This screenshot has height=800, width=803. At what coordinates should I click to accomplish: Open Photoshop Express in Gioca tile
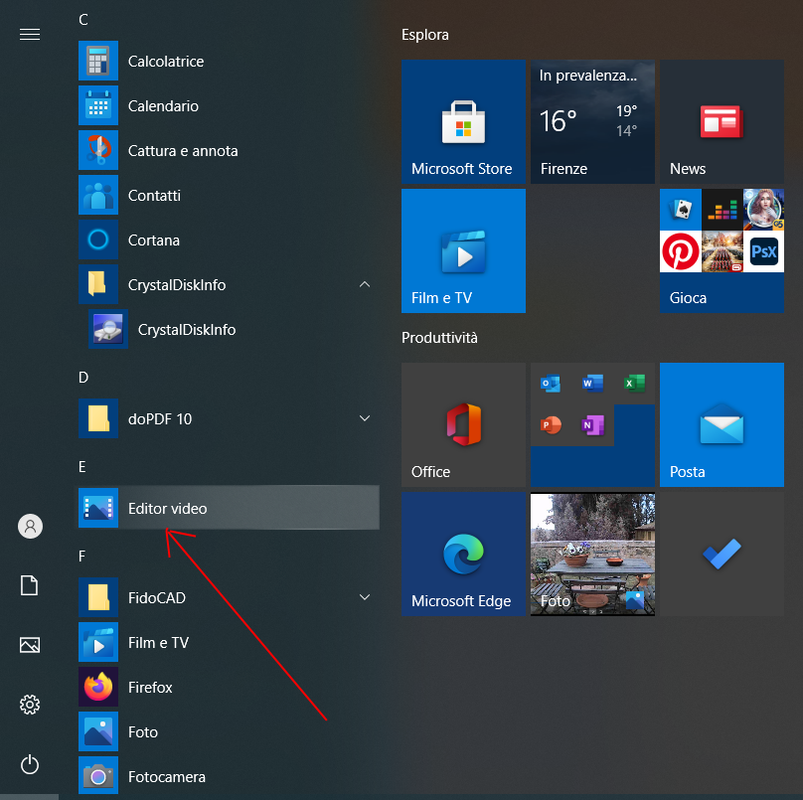coord(764,251)
